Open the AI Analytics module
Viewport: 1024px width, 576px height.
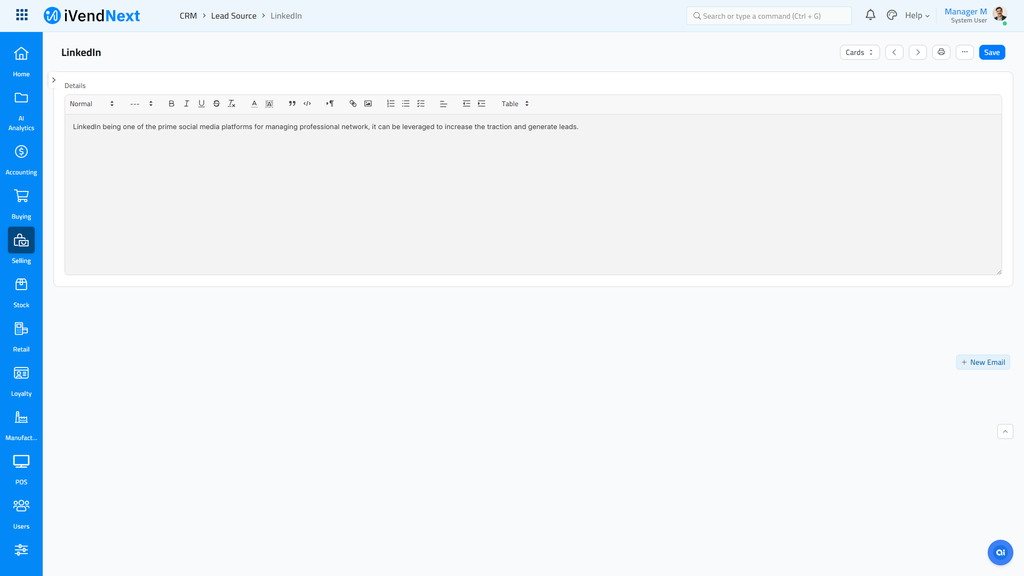click(21, 111)
